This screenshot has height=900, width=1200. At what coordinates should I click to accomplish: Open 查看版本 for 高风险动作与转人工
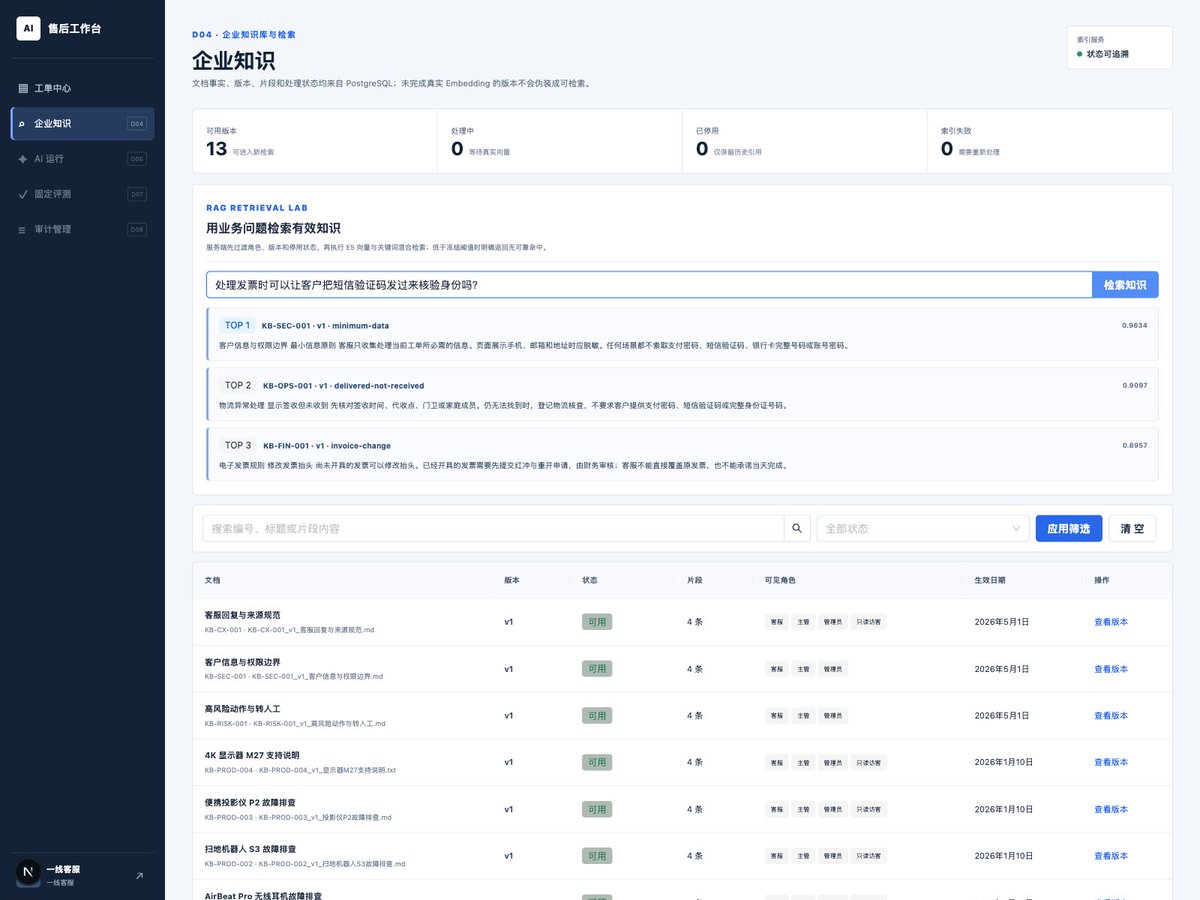1111,716
